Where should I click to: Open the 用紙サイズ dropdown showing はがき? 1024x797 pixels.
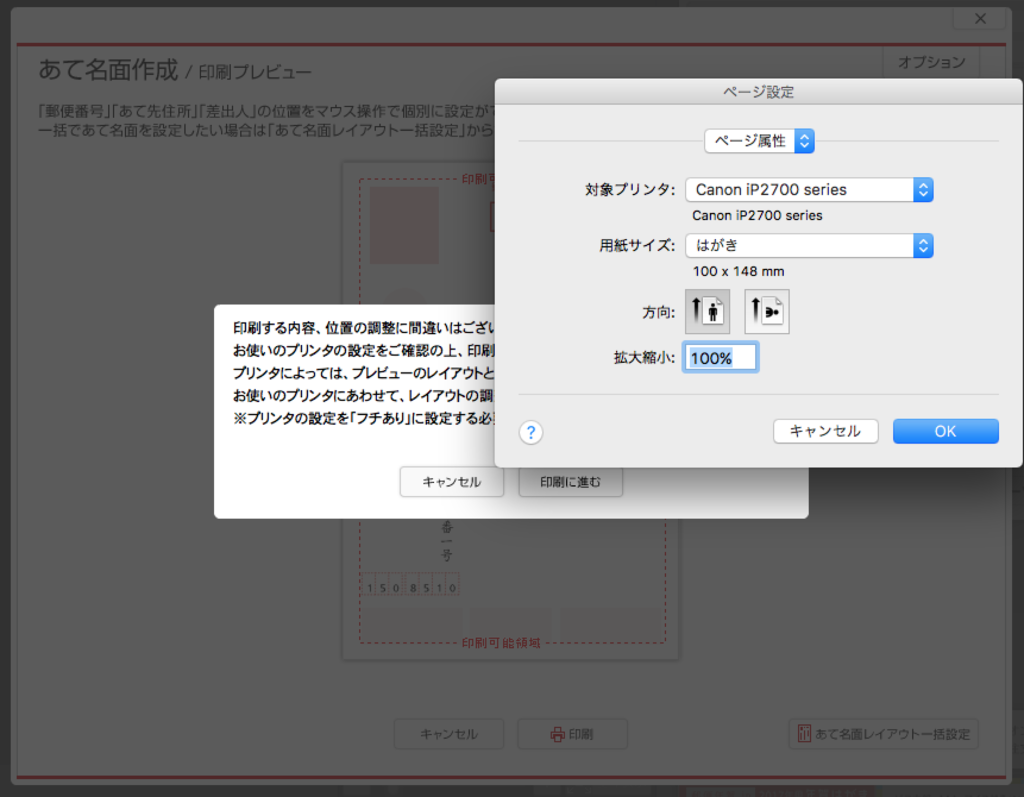(809, 246)
